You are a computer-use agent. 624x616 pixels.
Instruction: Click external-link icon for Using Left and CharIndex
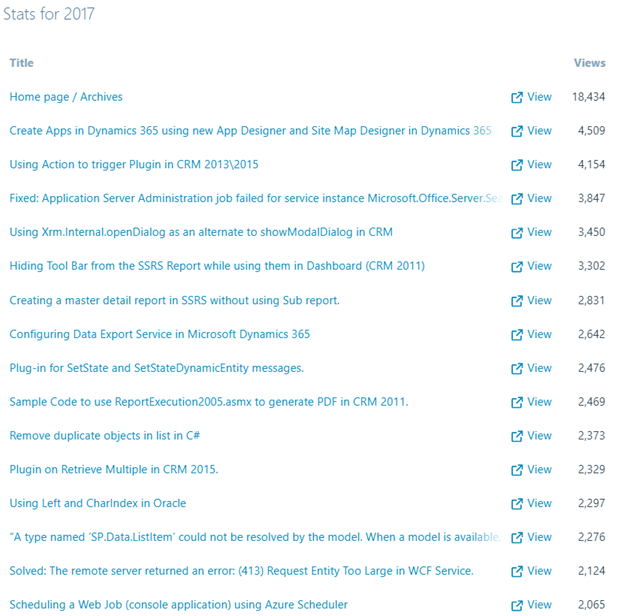tap(517, 504)
